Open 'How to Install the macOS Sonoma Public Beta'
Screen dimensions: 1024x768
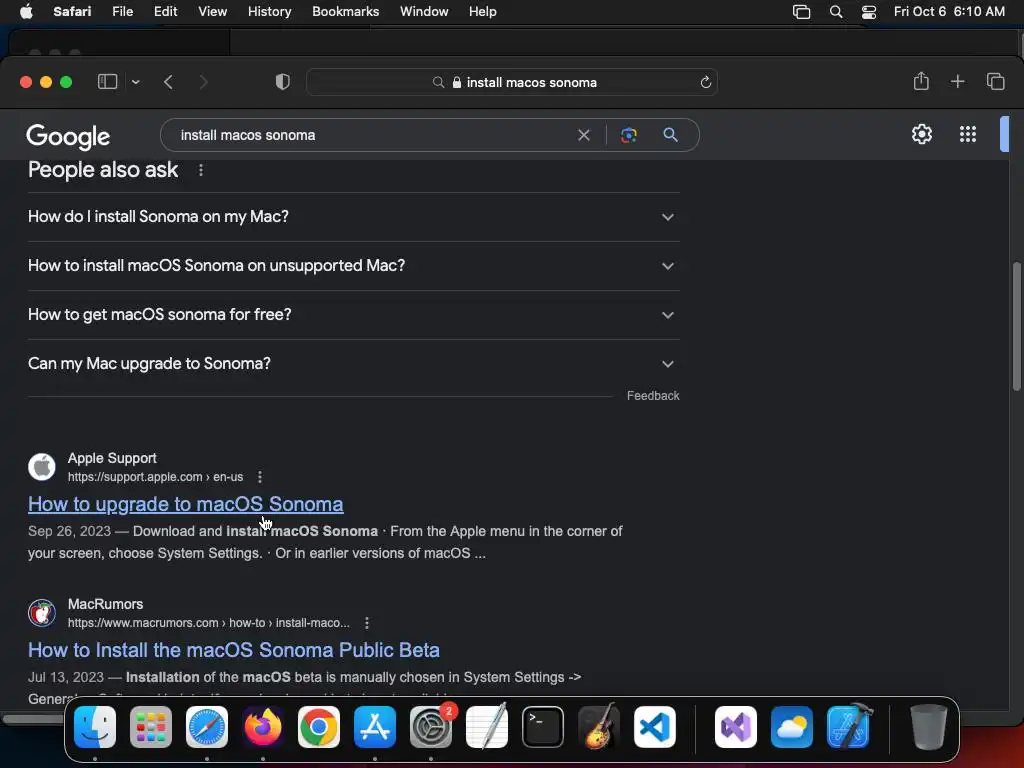click(x=234, y=650)
